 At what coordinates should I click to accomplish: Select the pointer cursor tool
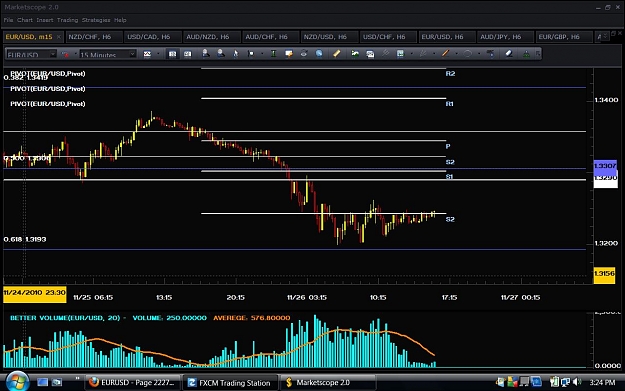click(236, 54)
